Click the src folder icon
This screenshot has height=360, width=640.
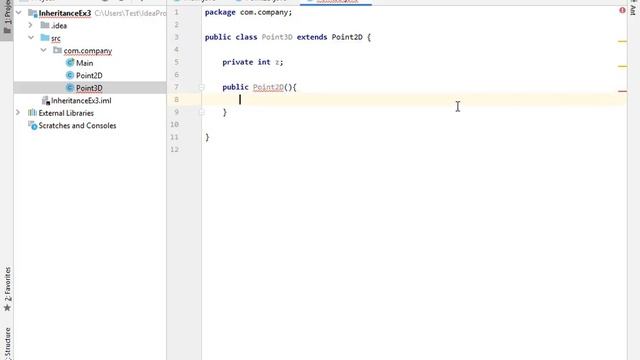45,38
